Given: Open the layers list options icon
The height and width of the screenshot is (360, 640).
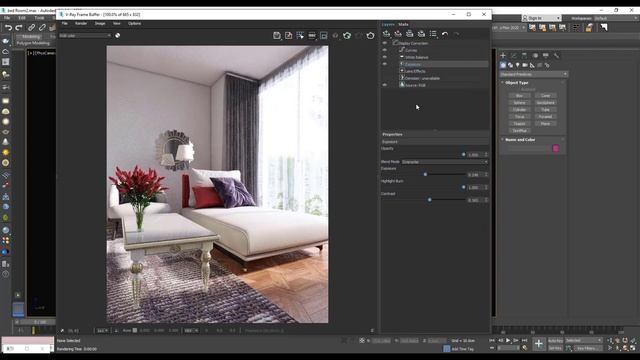Looking at the screenshot, I should (433, 34).
